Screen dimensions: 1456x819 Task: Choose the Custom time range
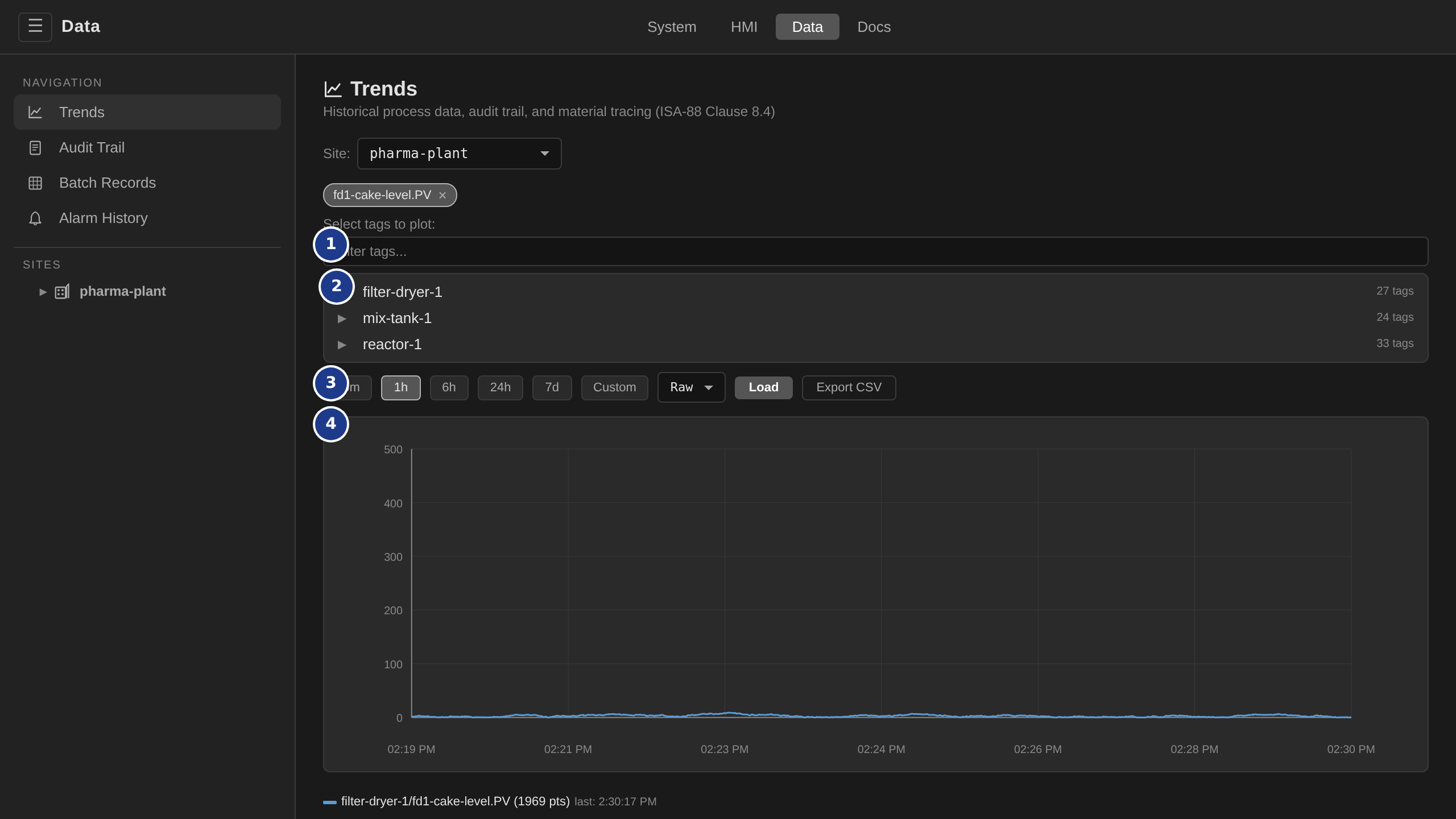pos(615,387)
